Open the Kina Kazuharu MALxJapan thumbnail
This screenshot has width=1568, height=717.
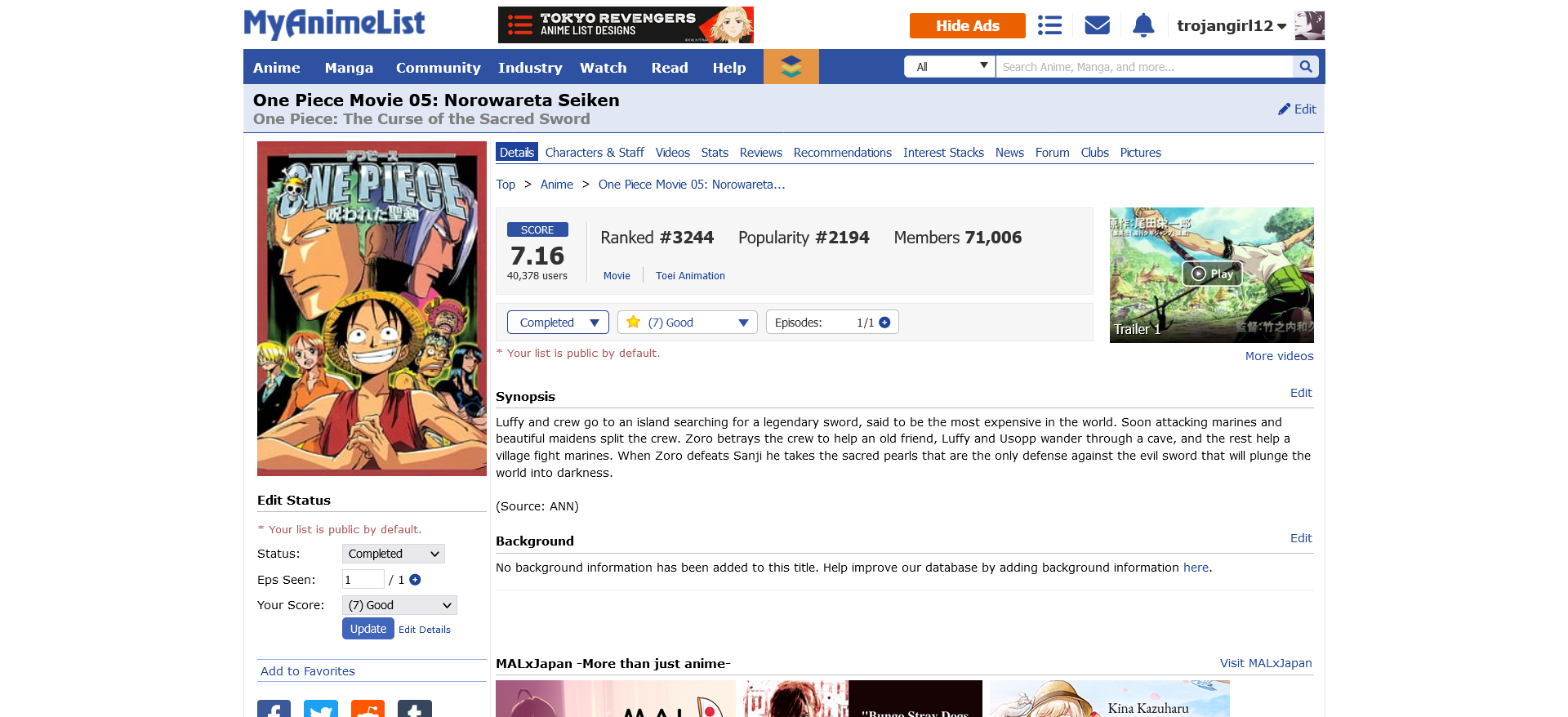pyautogui.click(x=1110, y=699)
